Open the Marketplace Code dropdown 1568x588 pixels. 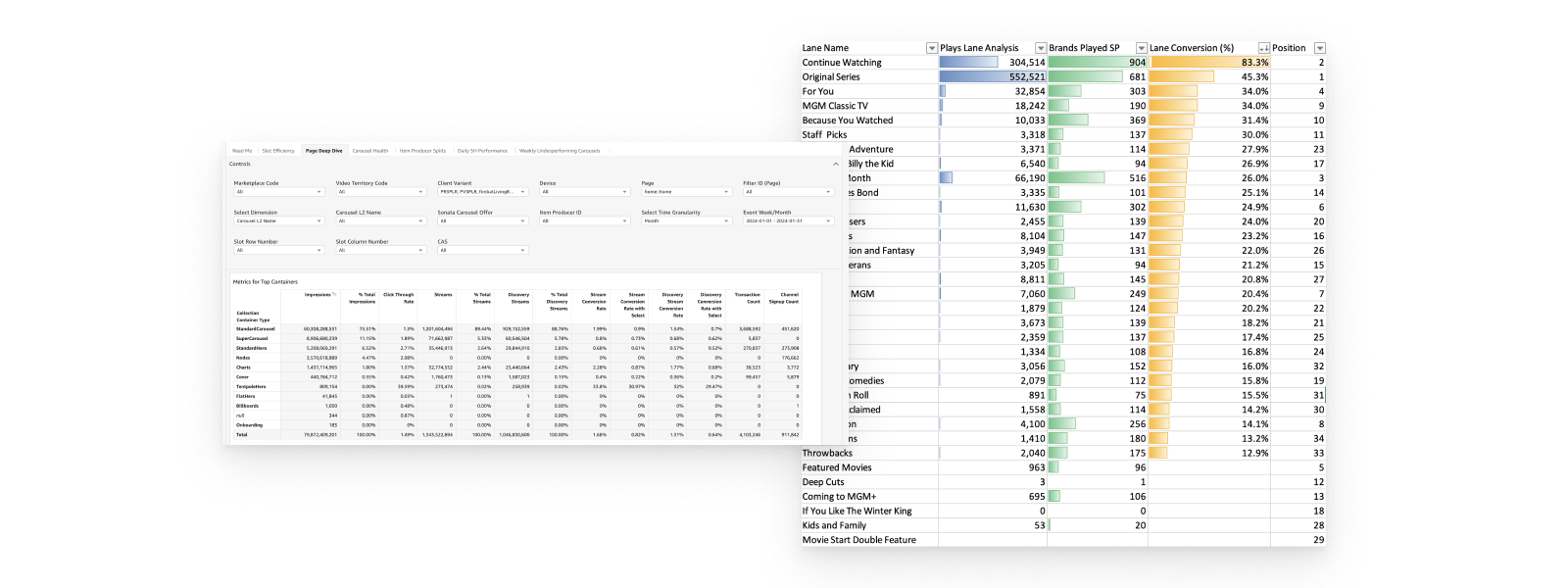tap(278, 192)
